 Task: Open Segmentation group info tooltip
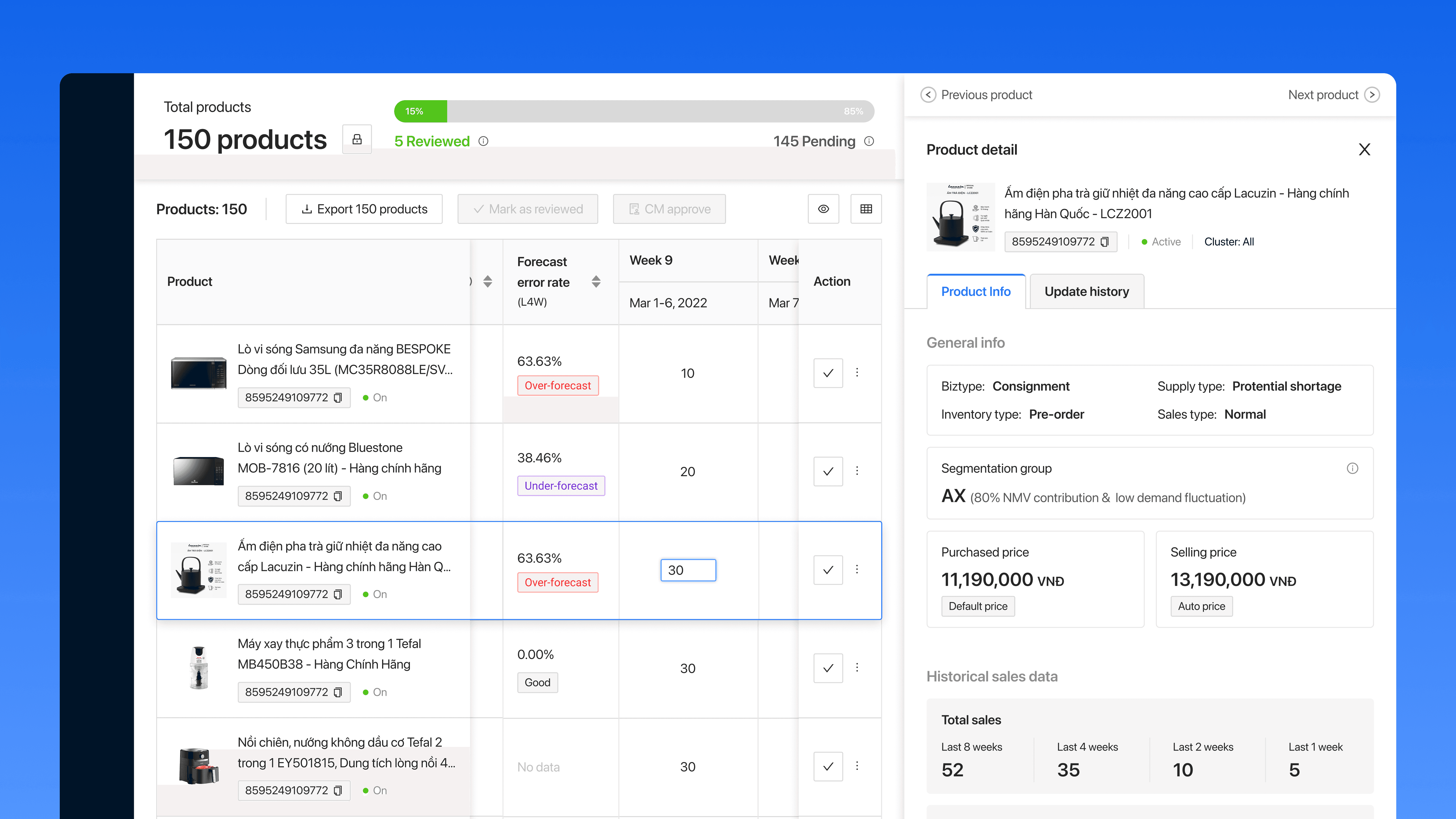(1352, 469)
